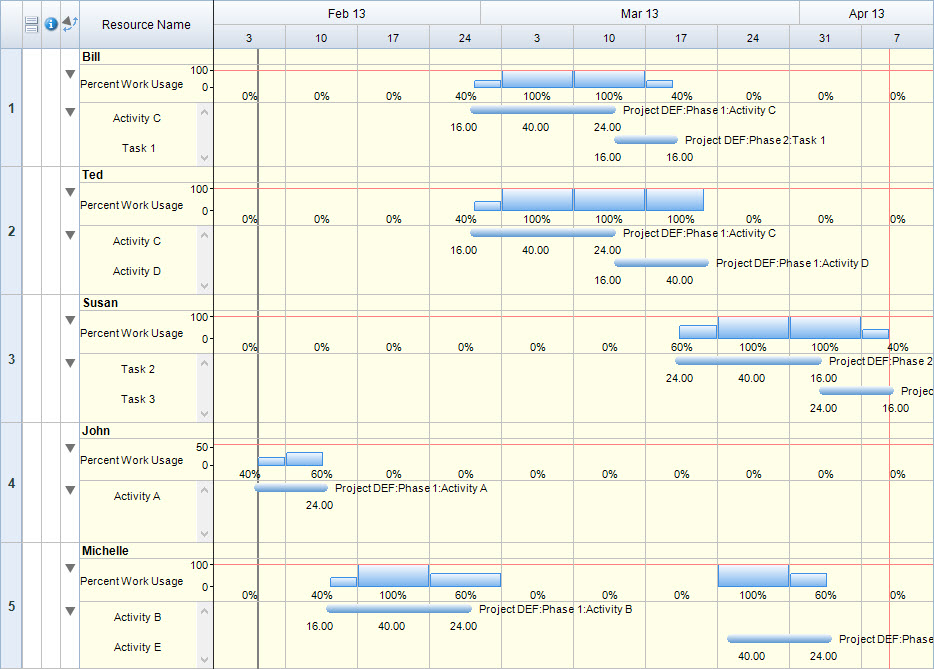
Task: Click resource name Michelle
Action: [105, 551]
